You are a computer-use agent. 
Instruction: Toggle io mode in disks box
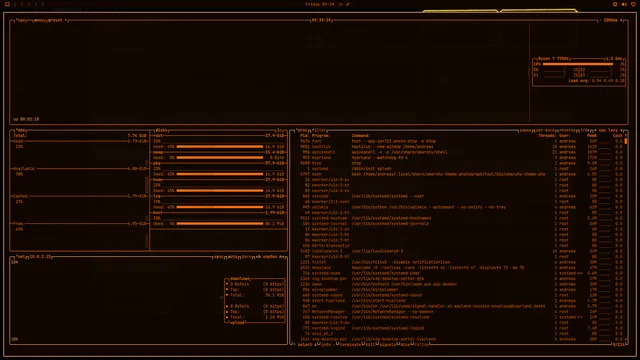pyautogui.click(x=280, y=130)
